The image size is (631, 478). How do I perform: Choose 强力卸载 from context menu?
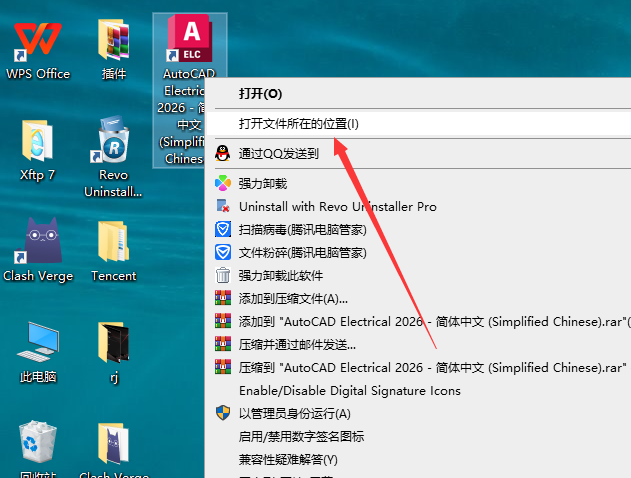click(x=262, y=183)
